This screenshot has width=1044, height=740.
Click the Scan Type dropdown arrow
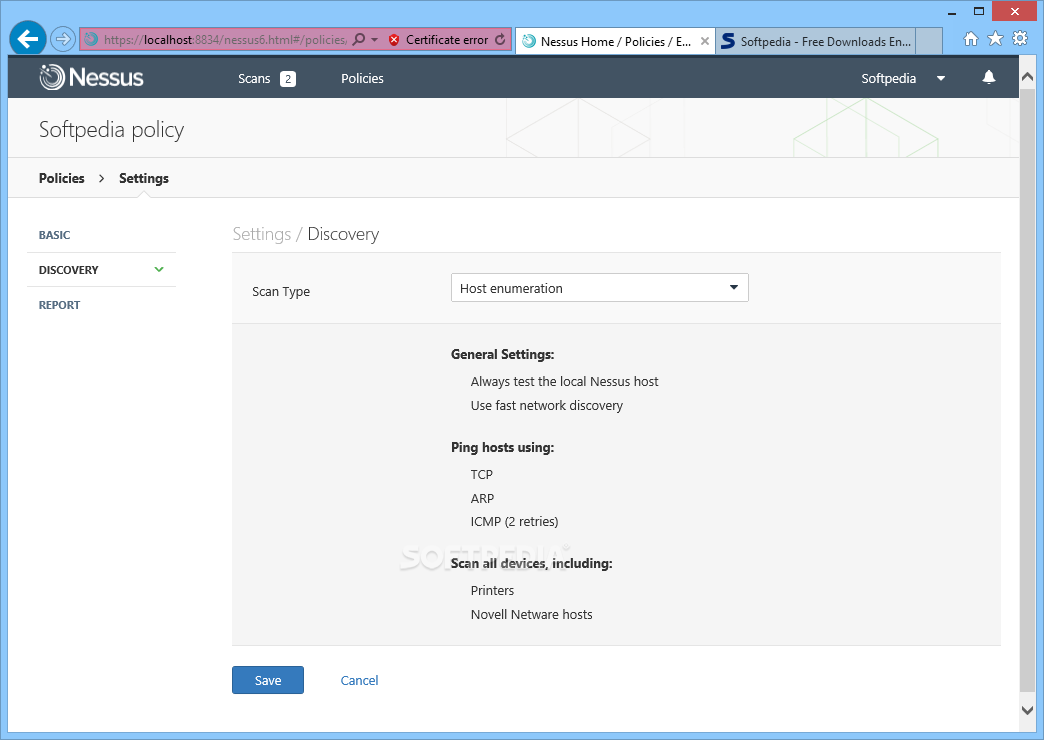tap(734, 288)
